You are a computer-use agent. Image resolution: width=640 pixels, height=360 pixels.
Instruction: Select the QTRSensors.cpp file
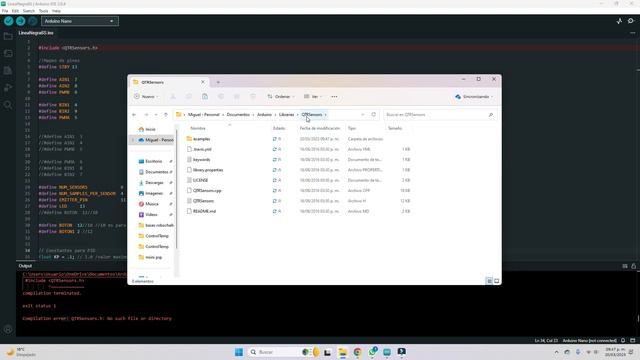pos(207,191)
